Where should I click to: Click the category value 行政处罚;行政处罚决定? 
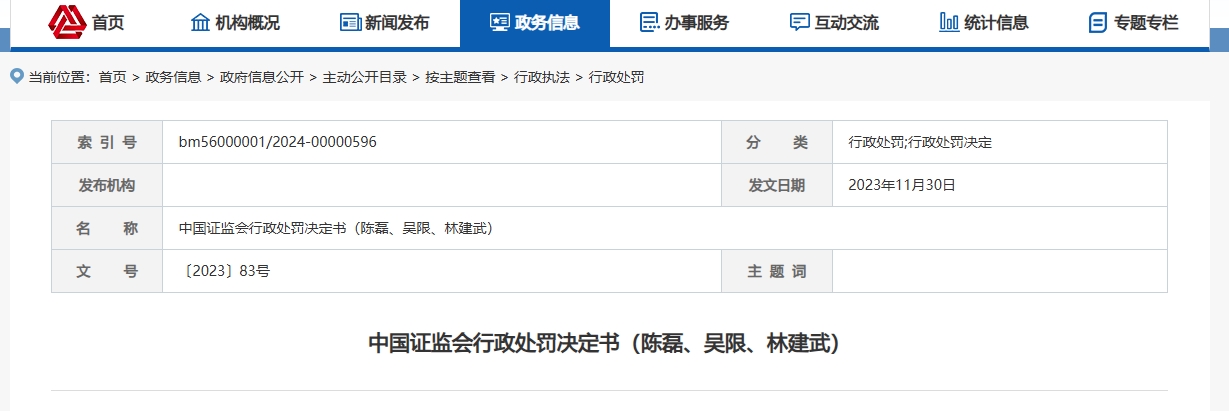tap(920, 142)
